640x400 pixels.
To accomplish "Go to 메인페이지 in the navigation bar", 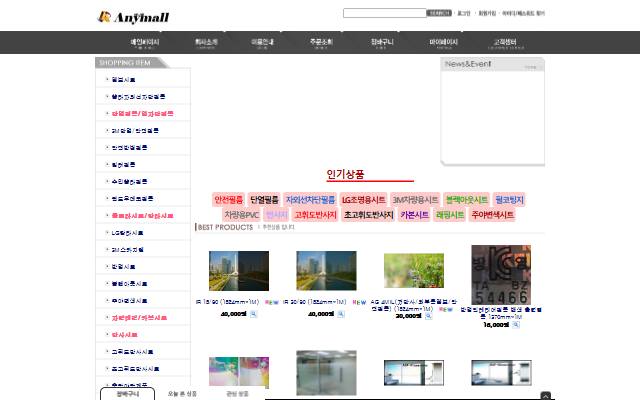I will click(x=145, y=42).
